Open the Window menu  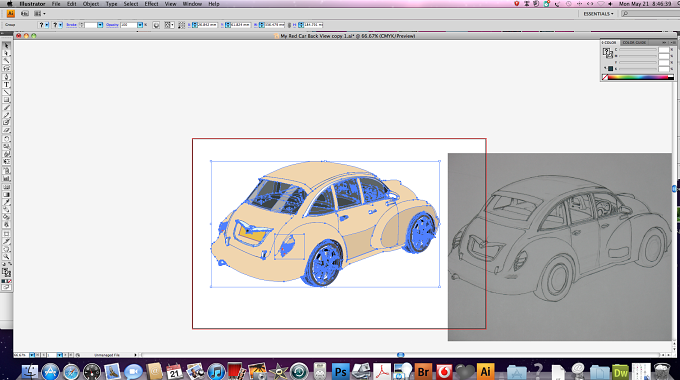(192, 3)
